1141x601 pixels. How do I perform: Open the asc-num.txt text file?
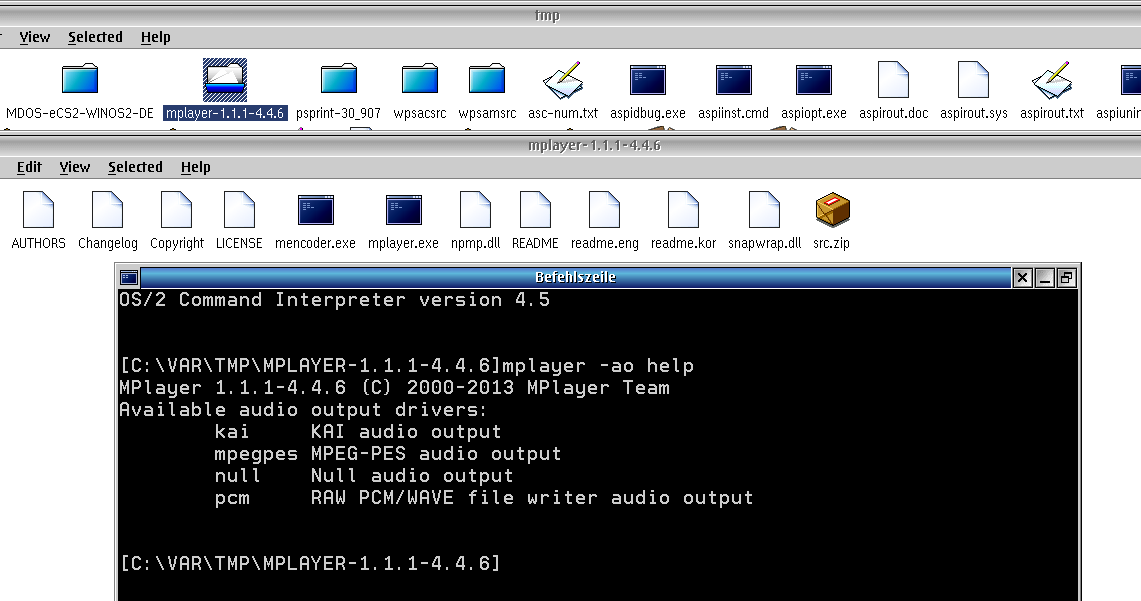(x=563, y=79)
